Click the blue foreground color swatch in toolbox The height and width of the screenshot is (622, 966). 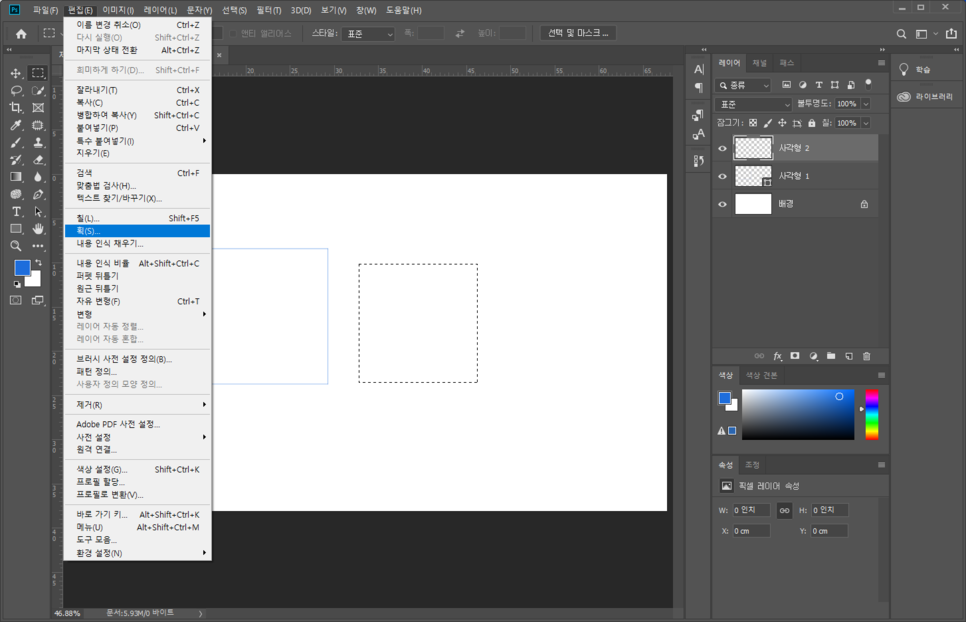click(22, 267)
